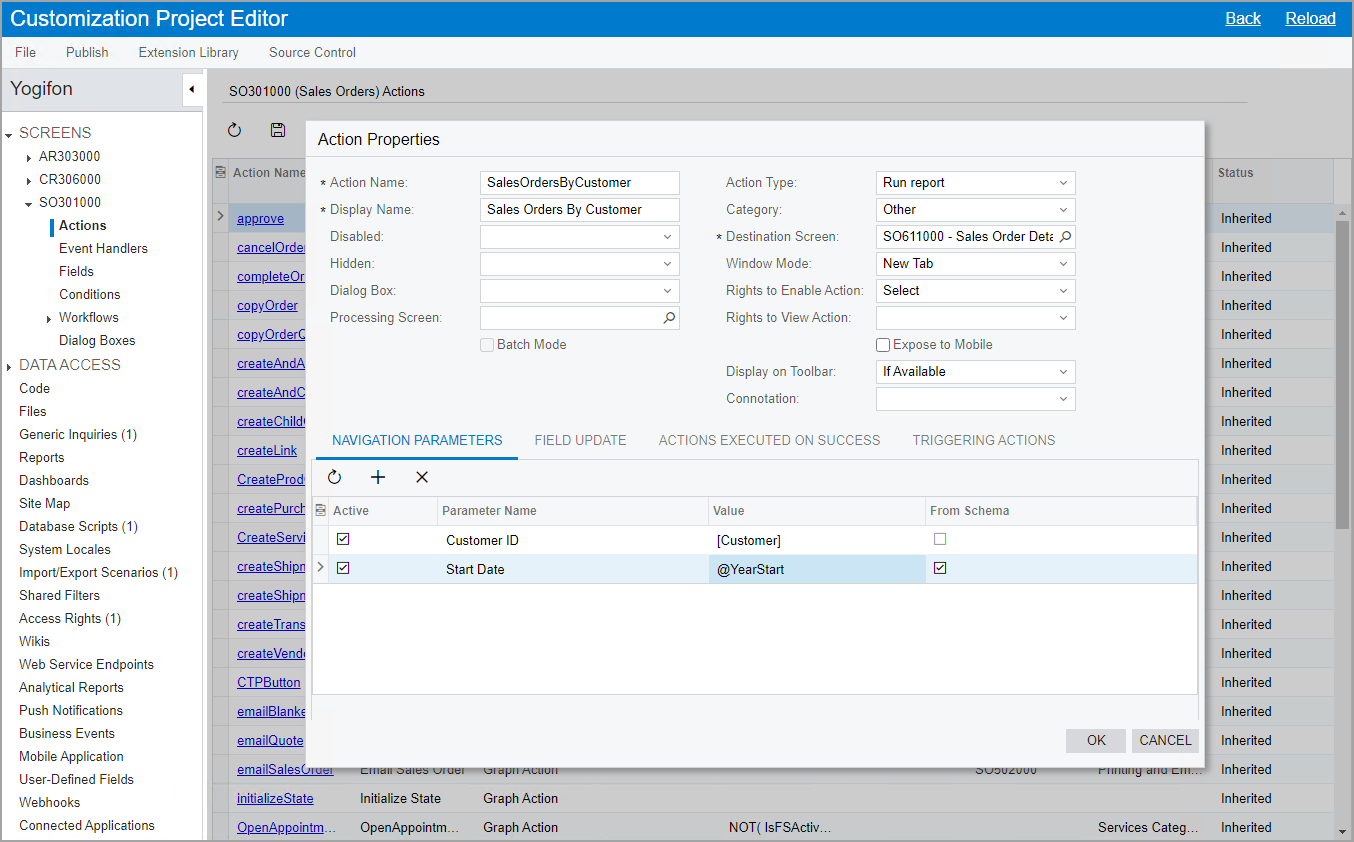The width and height of the screenshot is (1354, 842).
Task: Open the Publish menu
Action: pyautogui.click(x=87, y=52)
